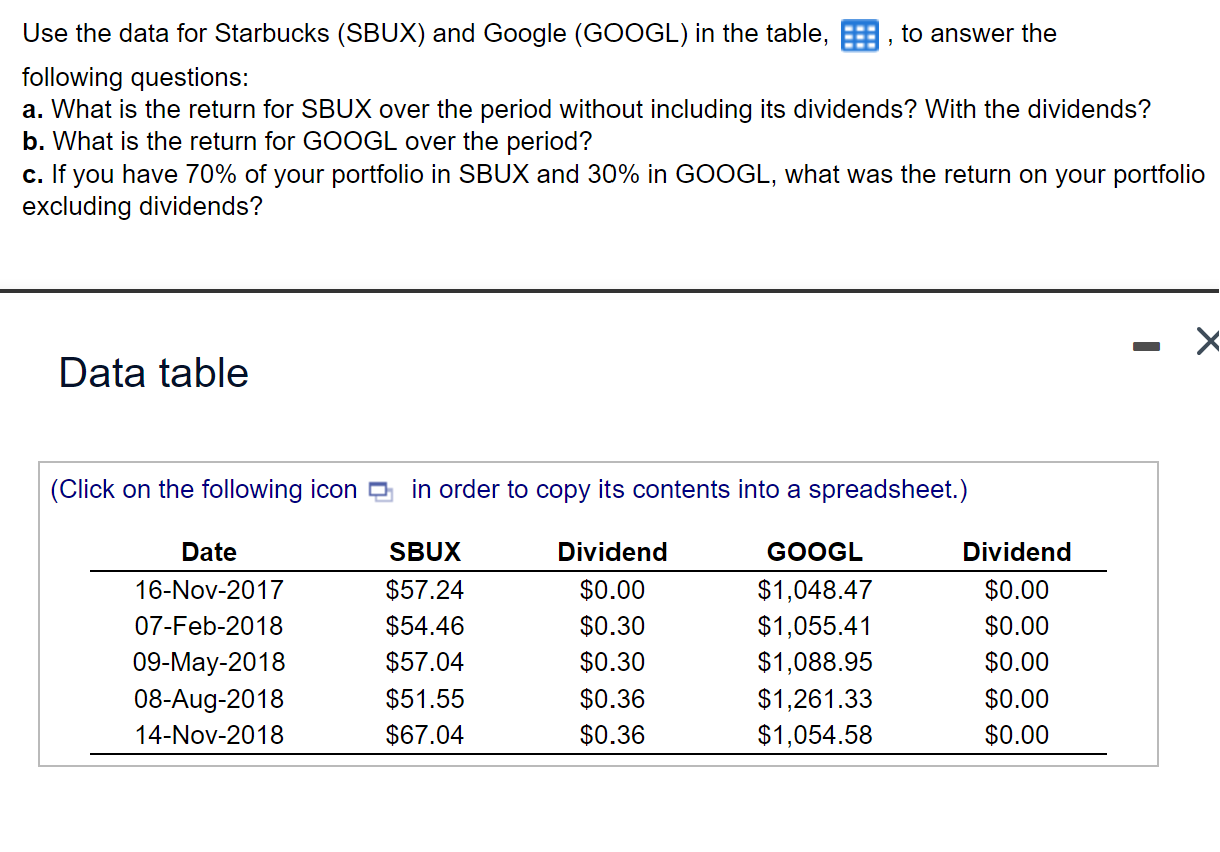
Task: Select the $1,048.47 GOOGL price
Action: coord(815,590)
